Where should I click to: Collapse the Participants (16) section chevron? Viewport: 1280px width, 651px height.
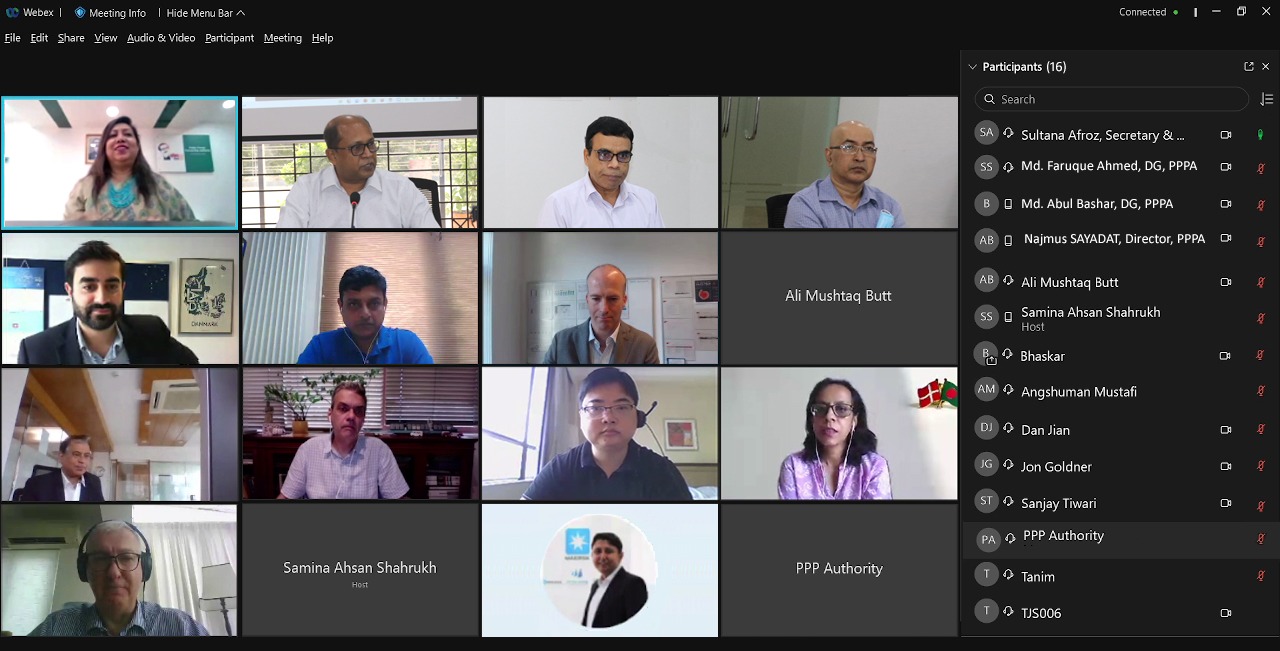tap(972, 67)
